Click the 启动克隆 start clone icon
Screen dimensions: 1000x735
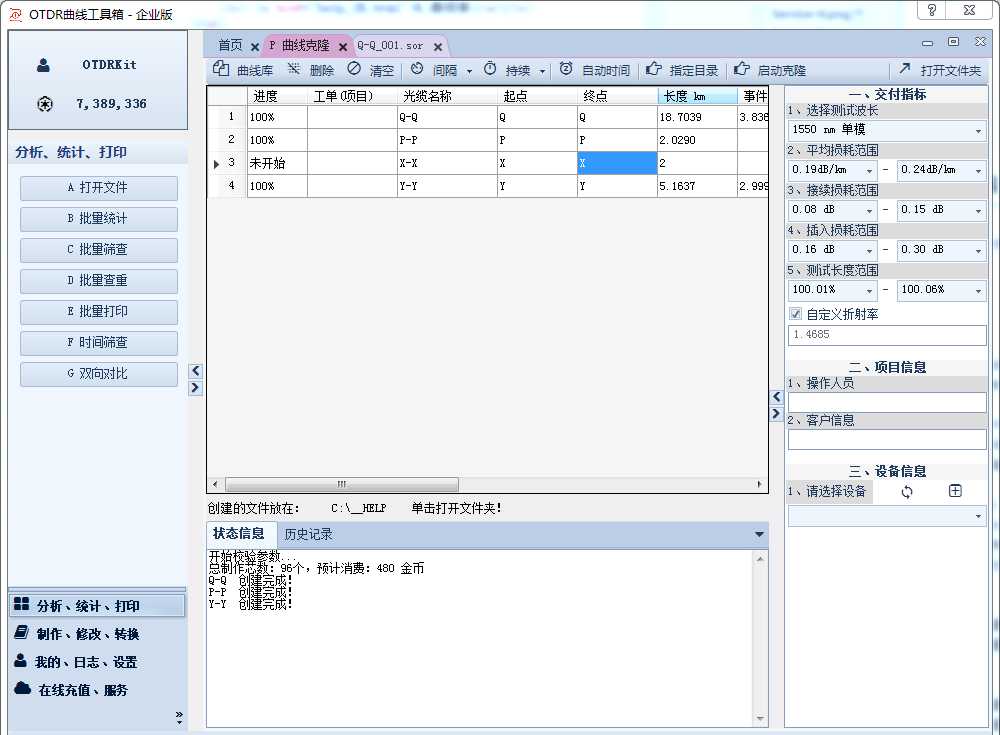coord(741,70)
